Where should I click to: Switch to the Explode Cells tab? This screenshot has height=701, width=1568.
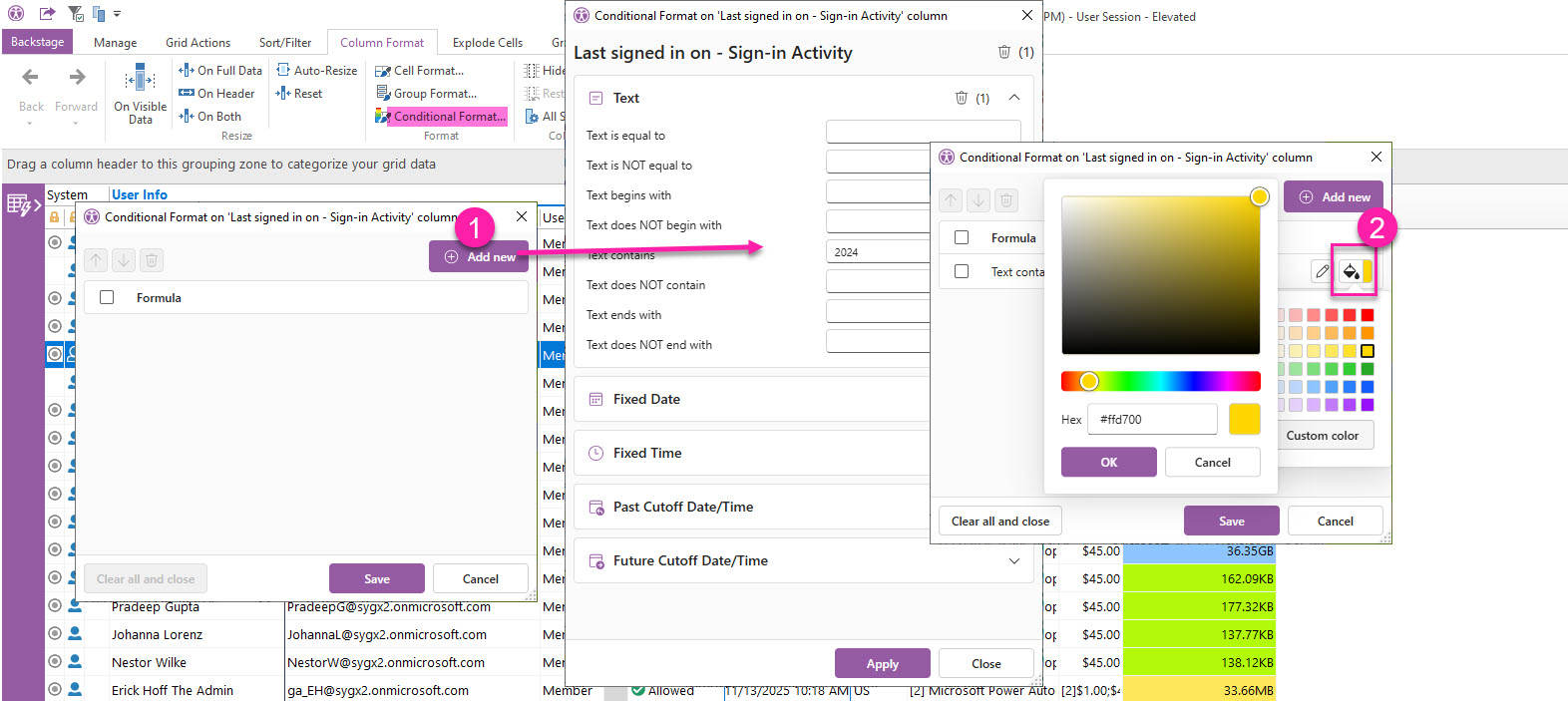(487, 43)
